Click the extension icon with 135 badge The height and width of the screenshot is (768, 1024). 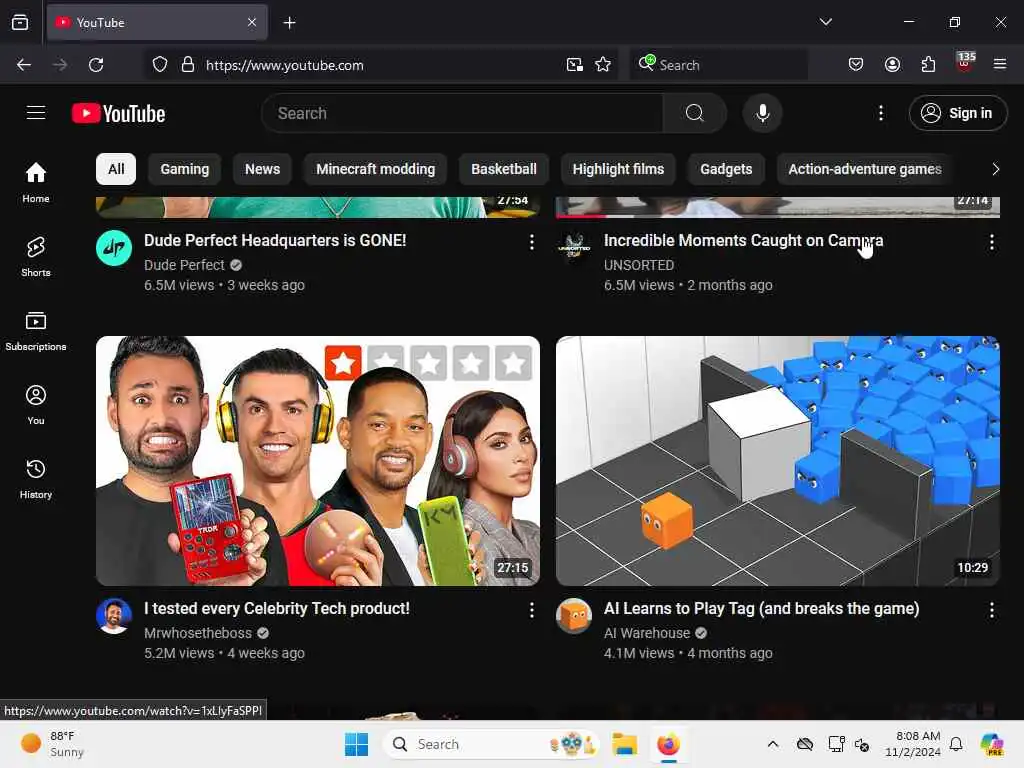[x=965, y=63]
